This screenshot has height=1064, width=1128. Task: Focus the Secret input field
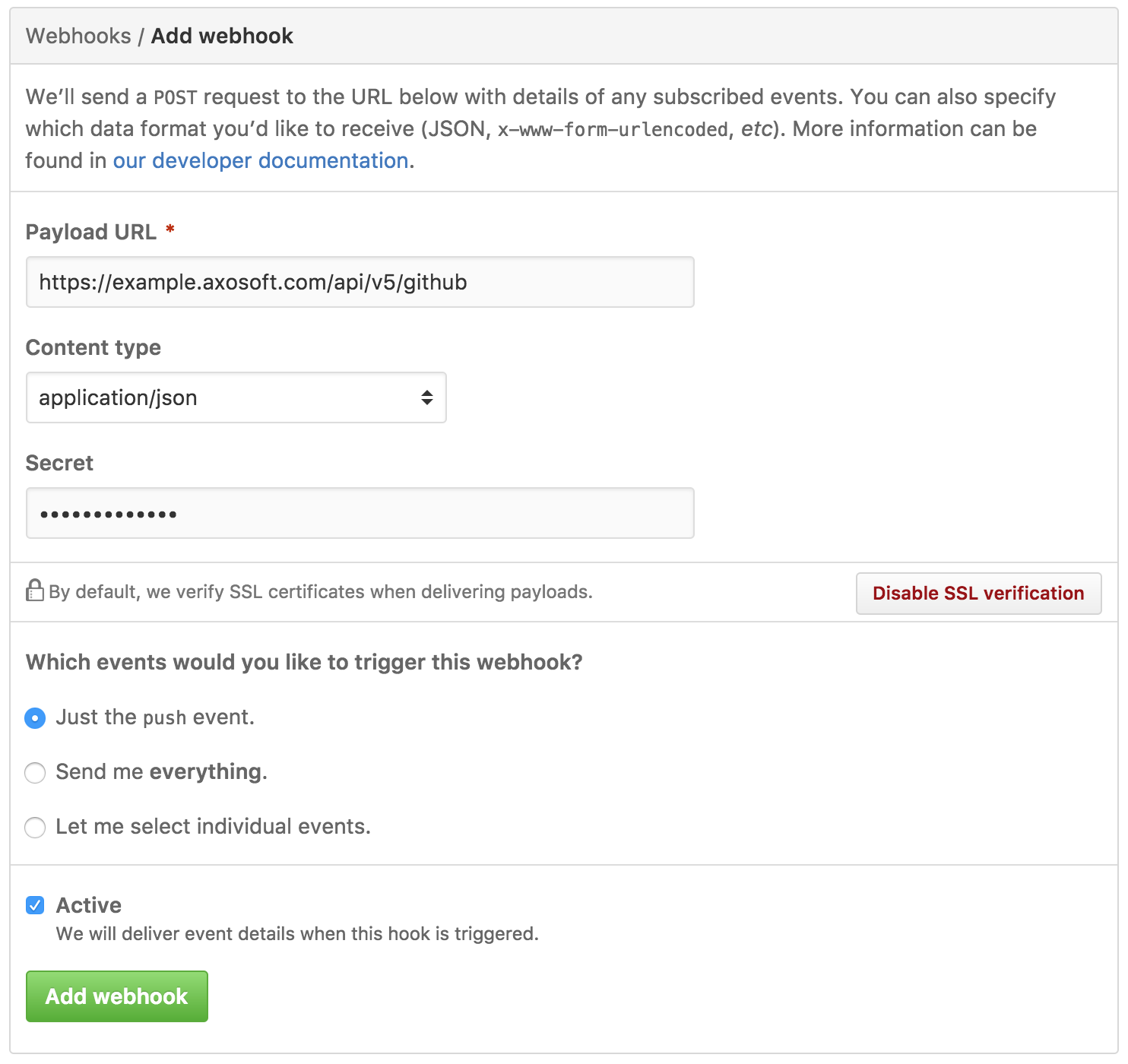coord(359,512)
